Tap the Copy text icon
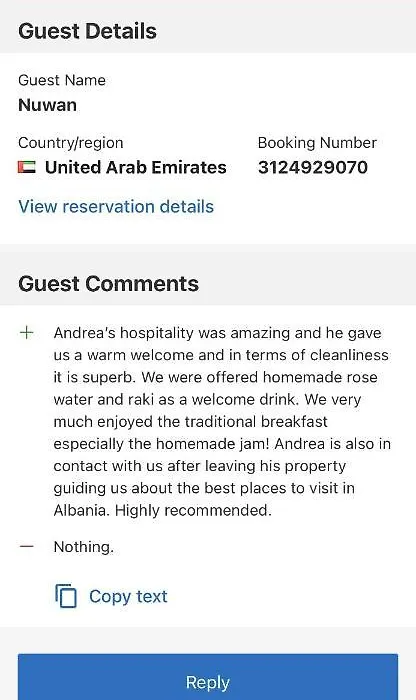Screen dimensions: 416x700 click(66, 596)
